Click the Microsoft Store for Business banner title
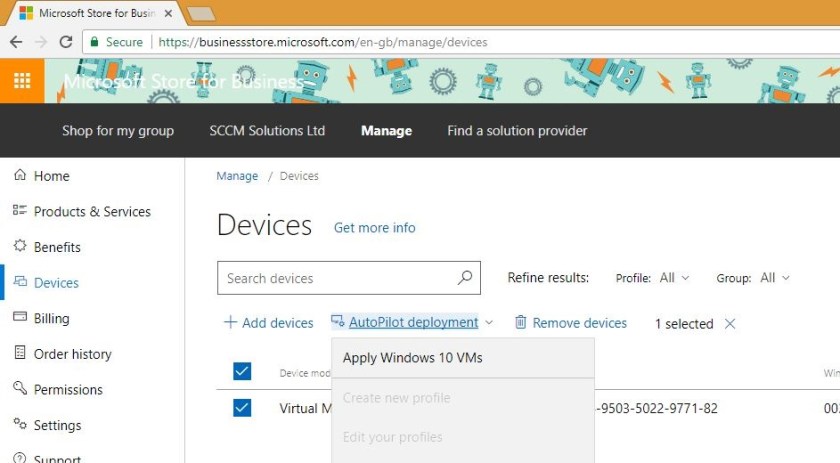Image resolution: width=840 pixels, height=463 pixels. [x=183, y=81]
